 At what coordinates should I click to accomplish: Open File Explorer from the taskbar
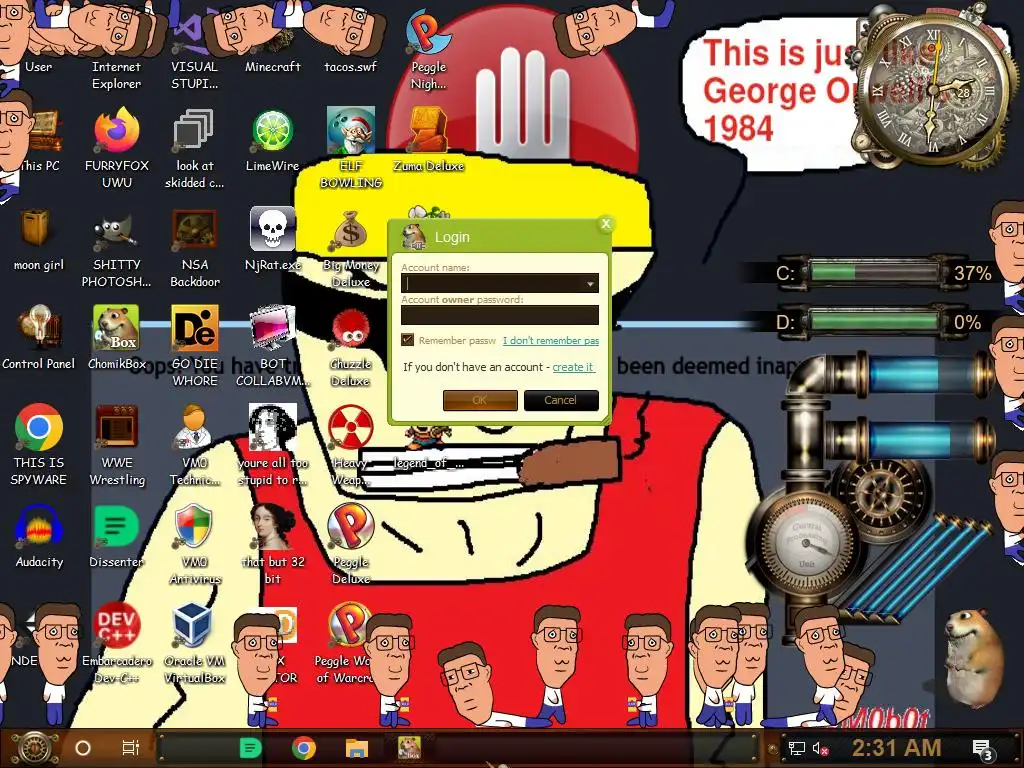pos(357,748)
